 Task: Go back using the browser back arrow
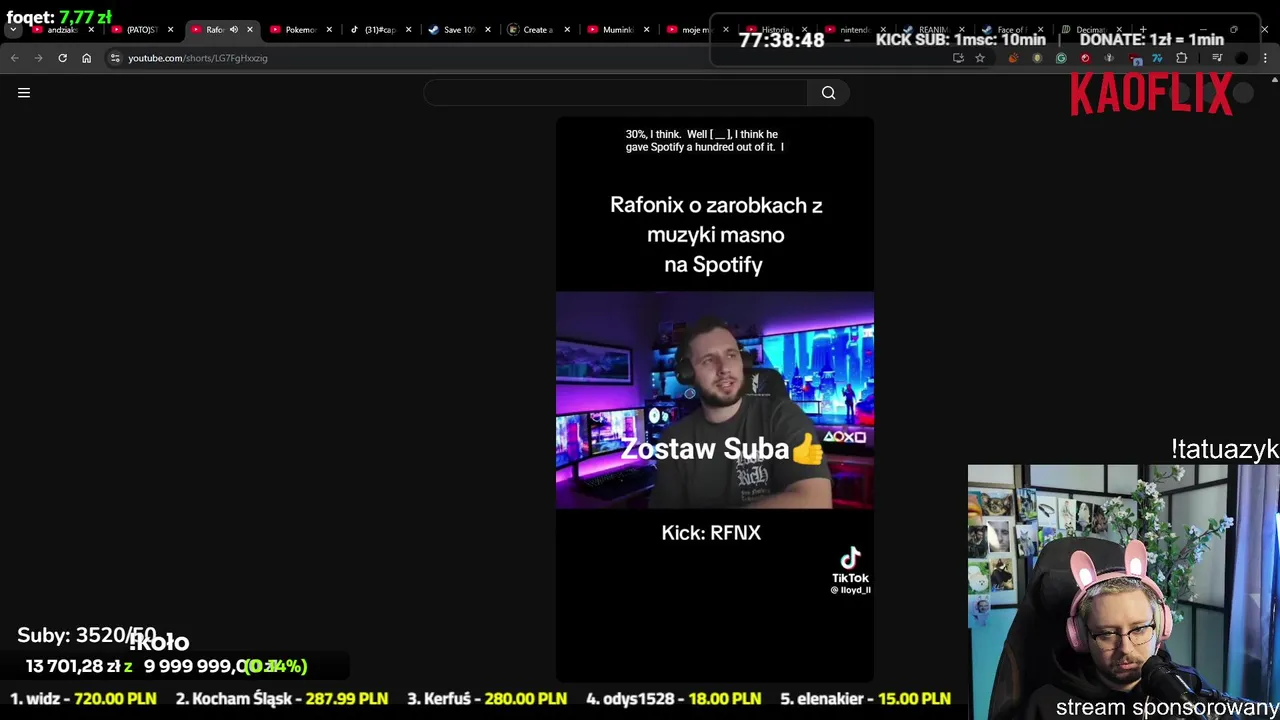coord(15,58)
